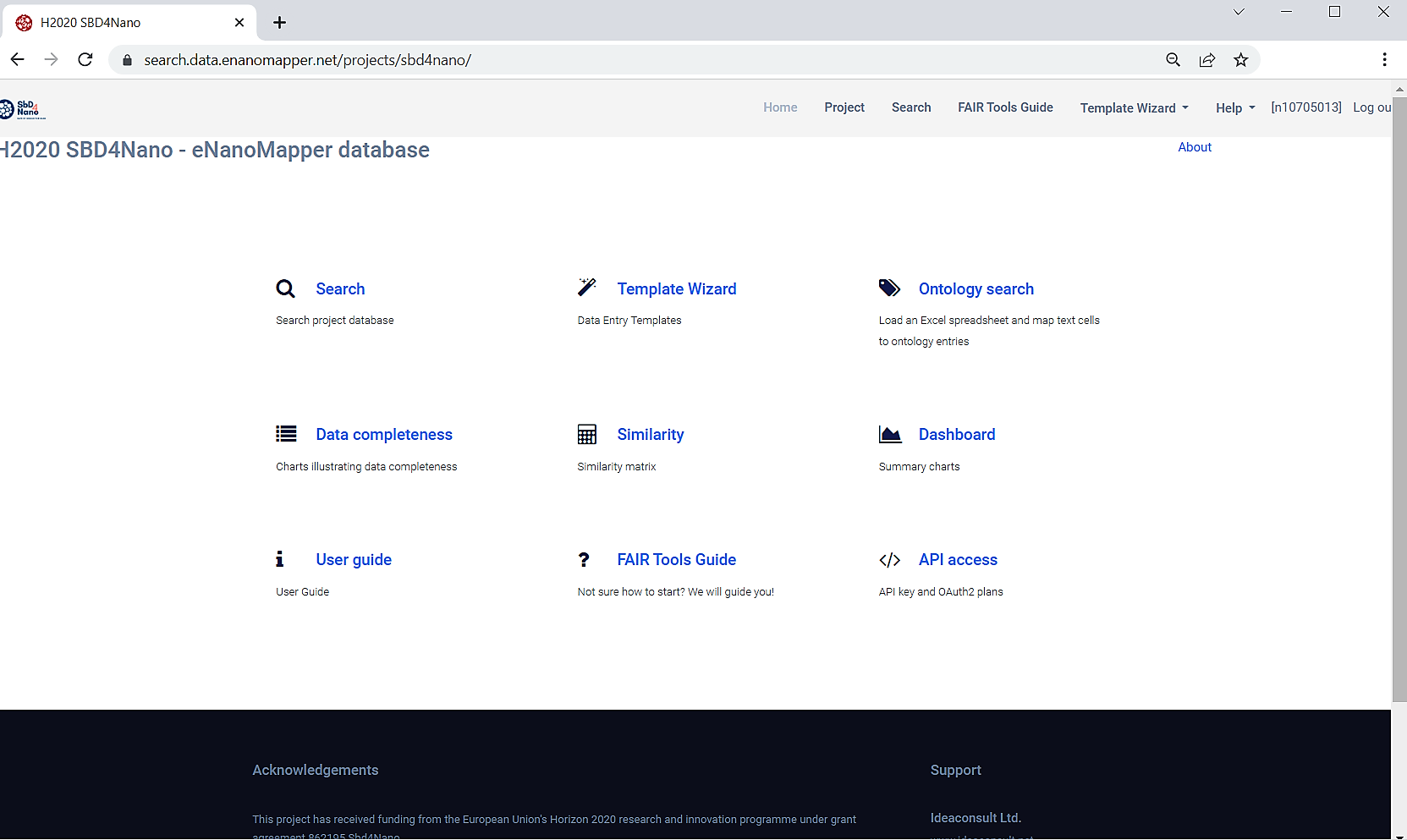Click the Data completeness list icon
Image resolution: width=1407 pixels, height=840 pixels.
tap(286, 434)
